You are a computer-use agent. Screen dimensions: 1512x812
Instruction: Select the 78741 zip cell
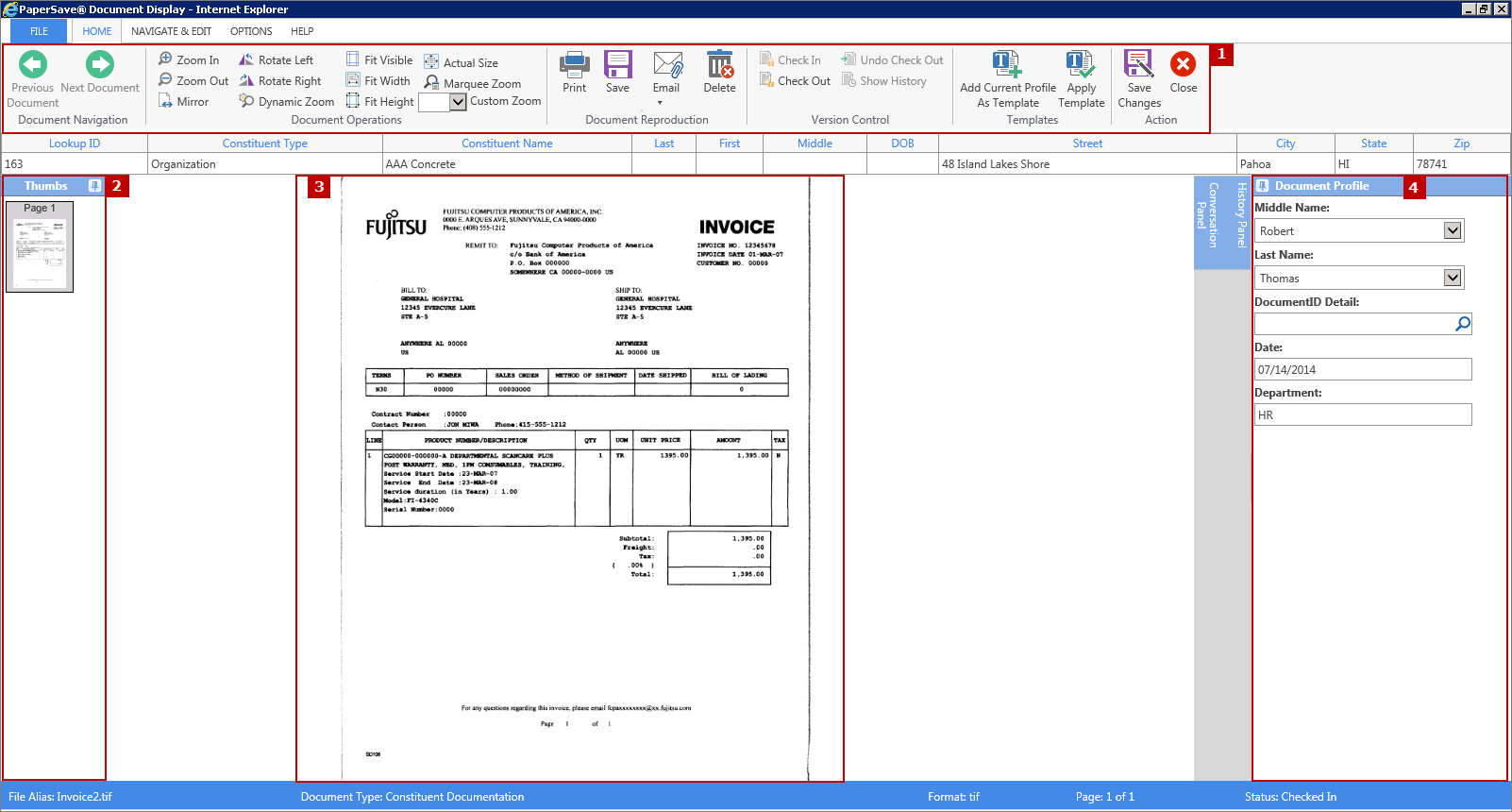pyautogui.click(x=1461, y=164)
